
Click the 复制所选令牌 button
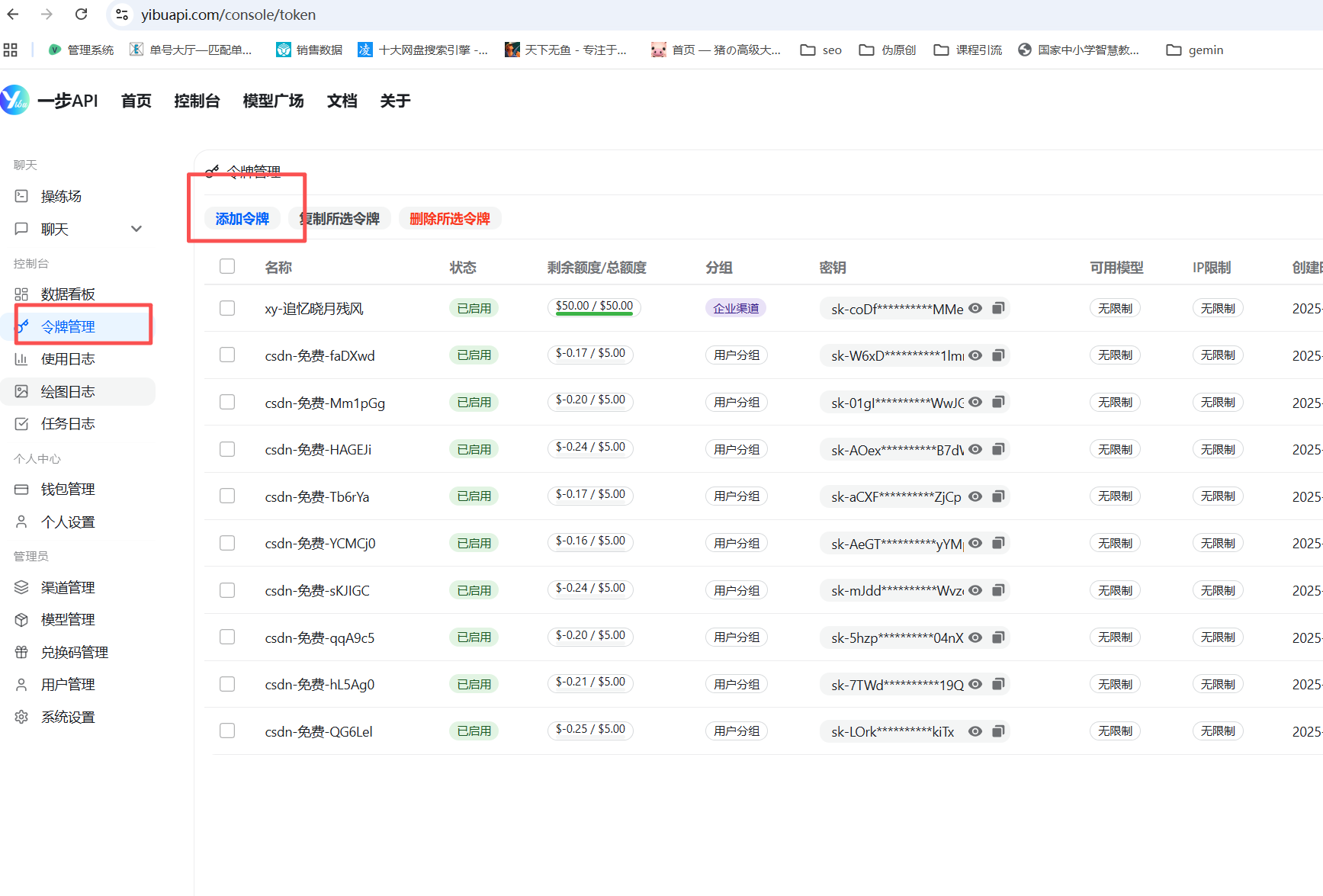pos(340,219)
